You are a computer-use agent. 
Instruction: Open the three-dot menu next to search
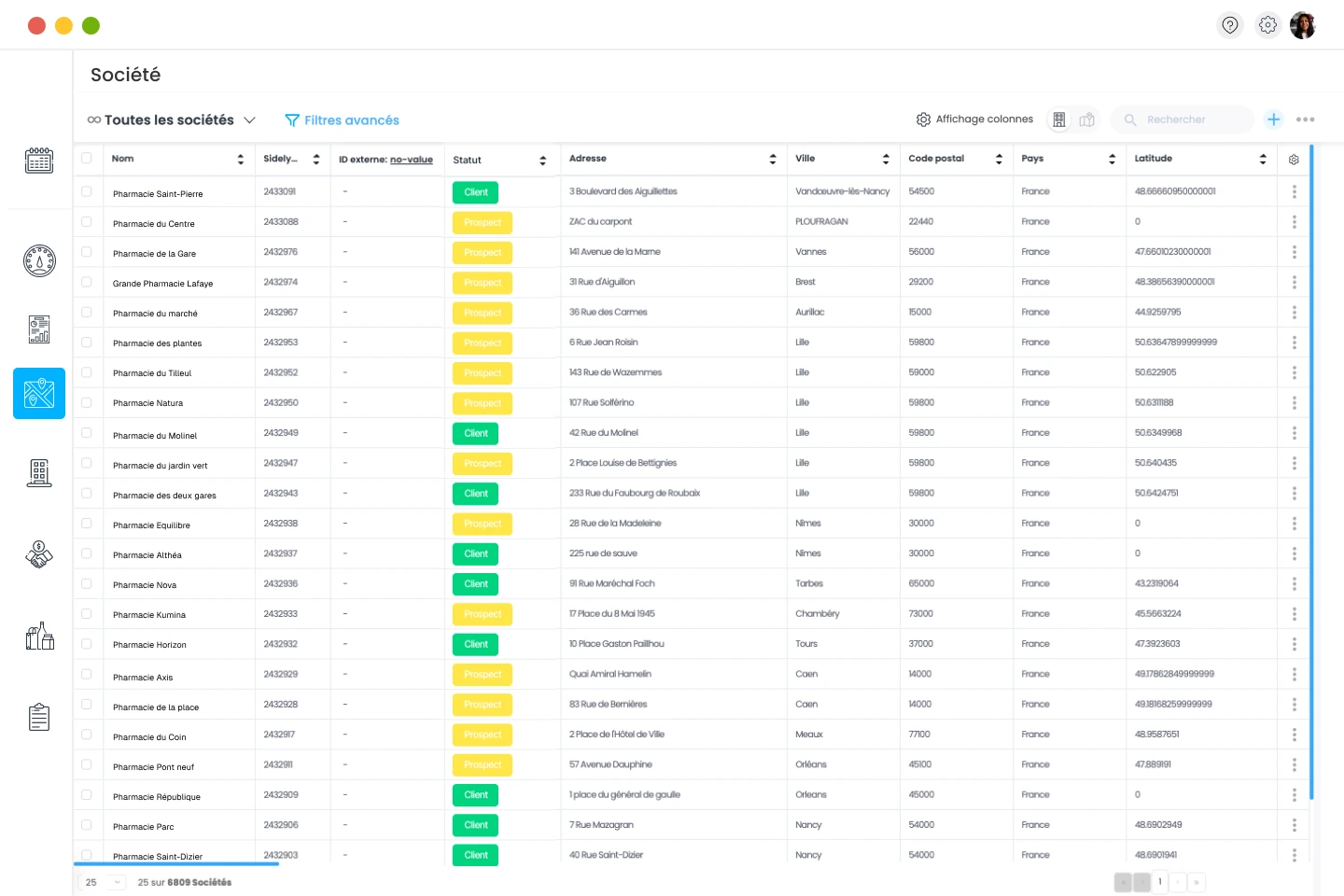tap(1306, 119)
